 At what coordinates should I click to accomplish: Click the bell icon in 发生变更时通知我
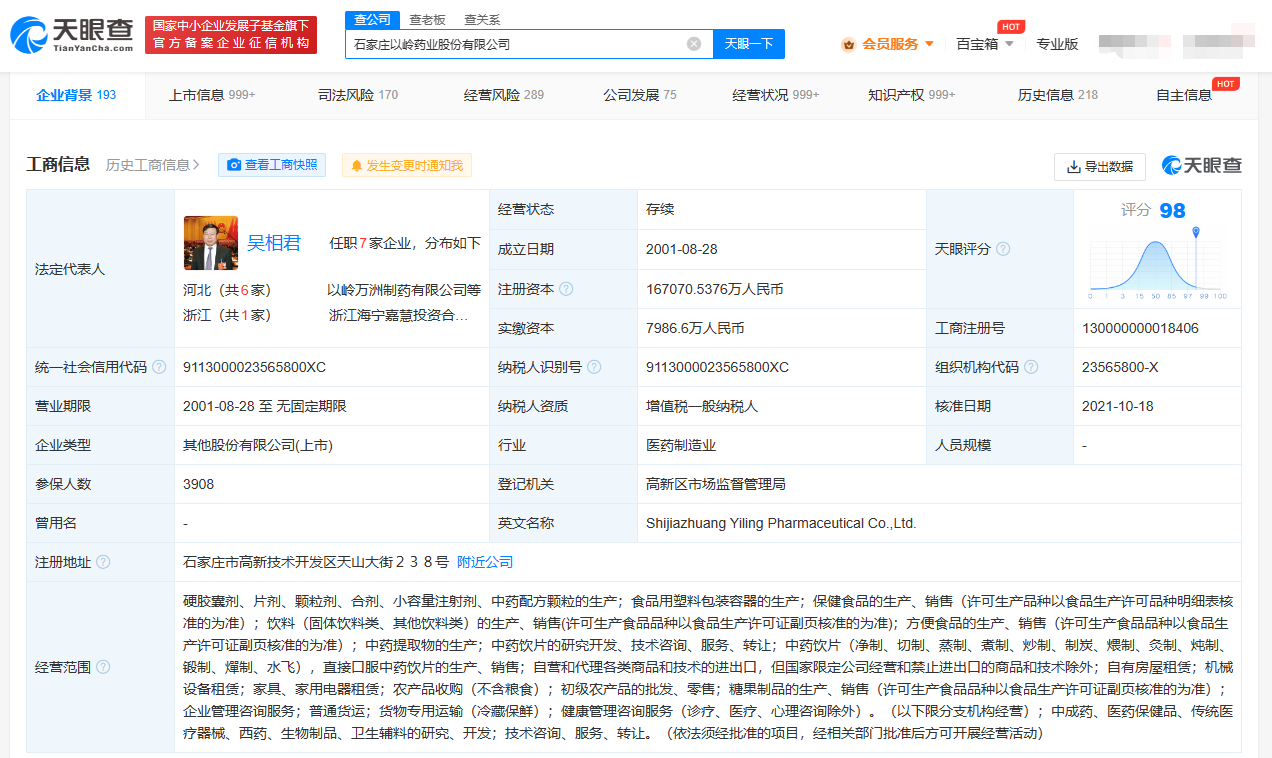[x=356, y=166]
